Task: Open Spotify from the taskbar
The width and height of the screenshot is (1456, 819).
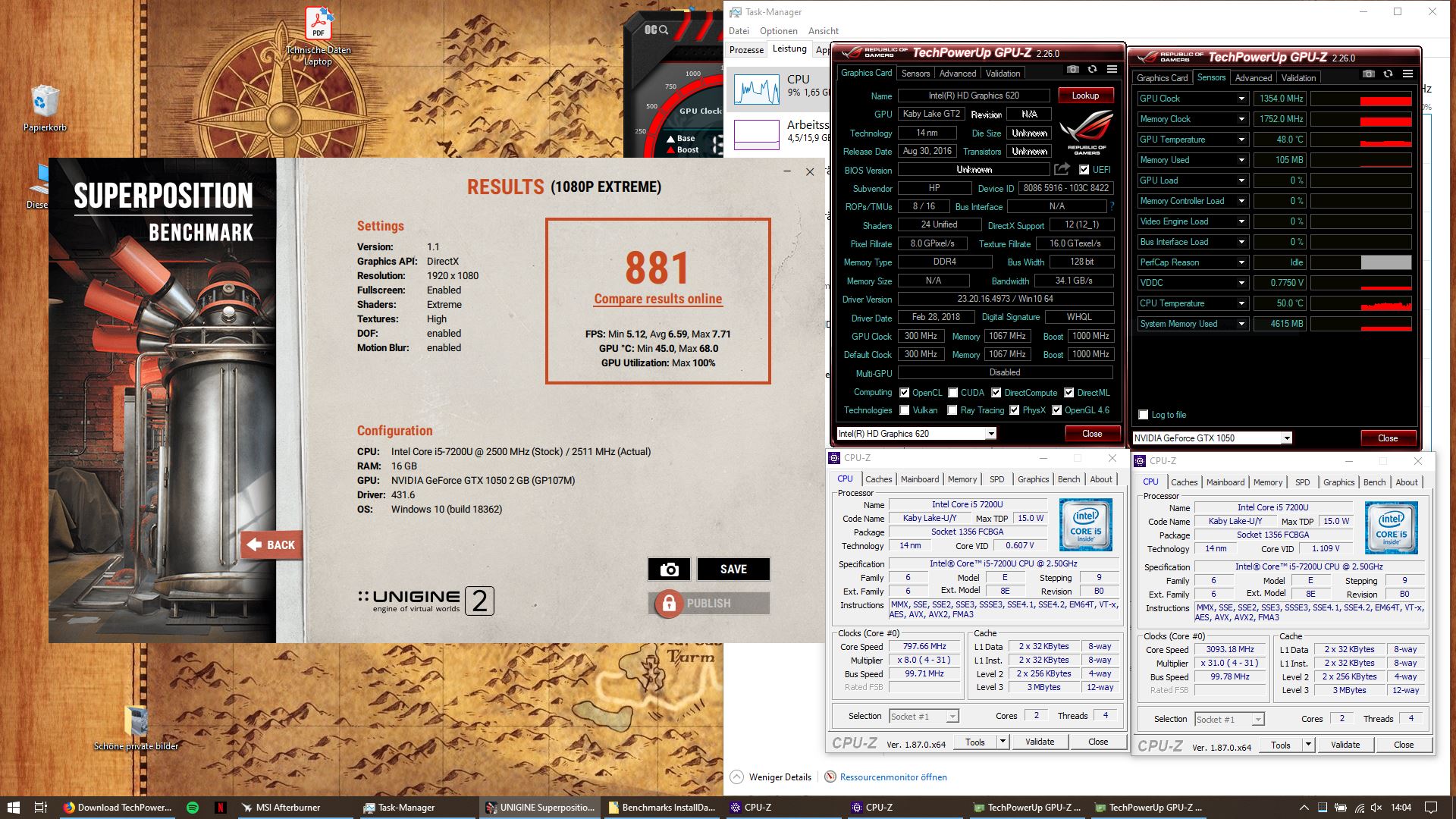Action: [193, 807]
